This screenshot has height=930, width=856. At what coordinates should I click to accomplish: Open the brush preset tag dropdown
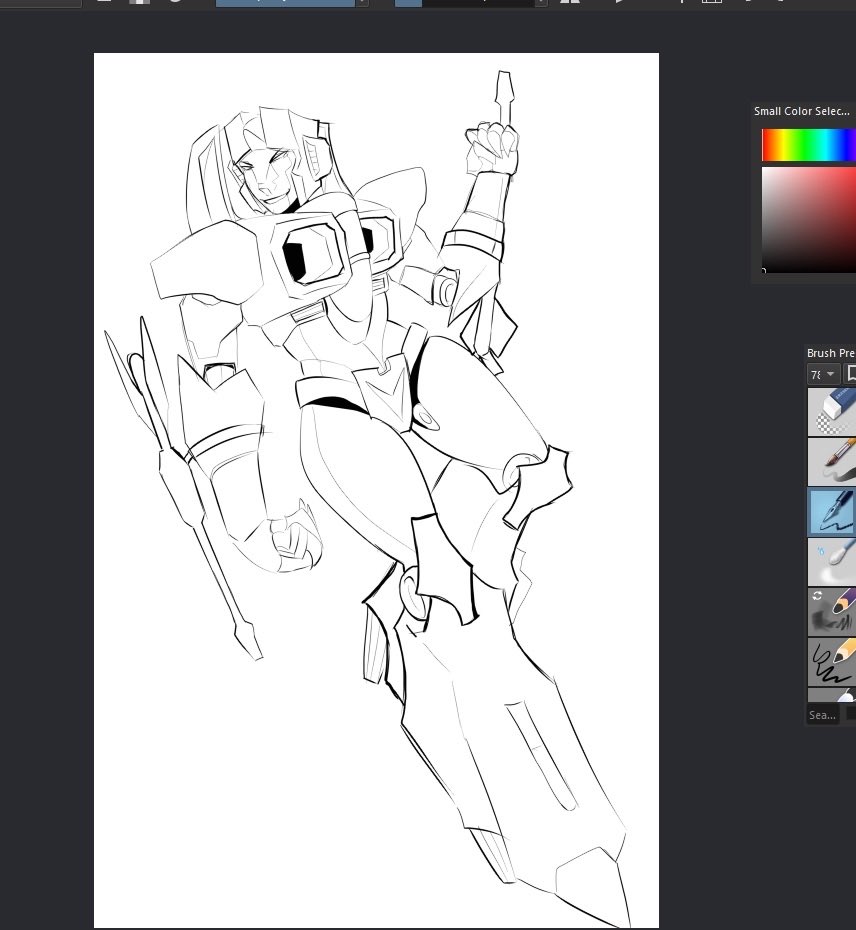(x=822, y=374)
